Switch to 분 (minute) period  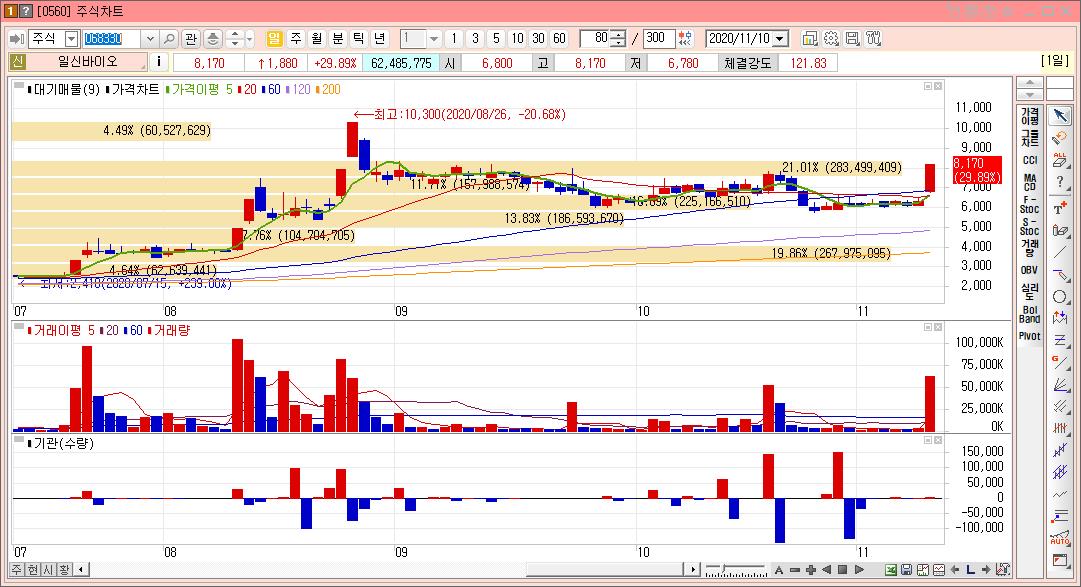pyautogui.click(x=338, y=39)
